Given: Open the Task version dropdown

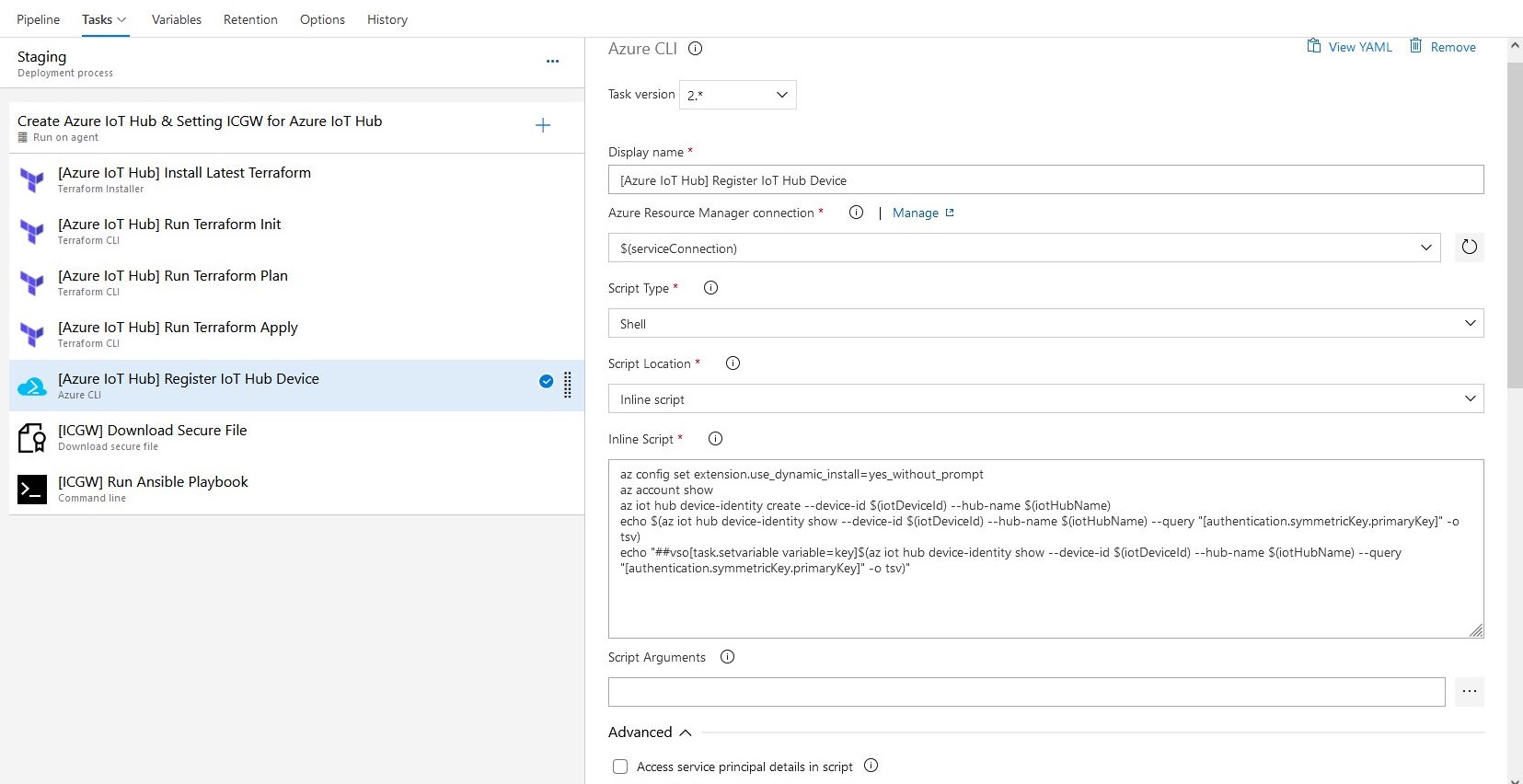Looking at the screenshot, I should 737,95.
